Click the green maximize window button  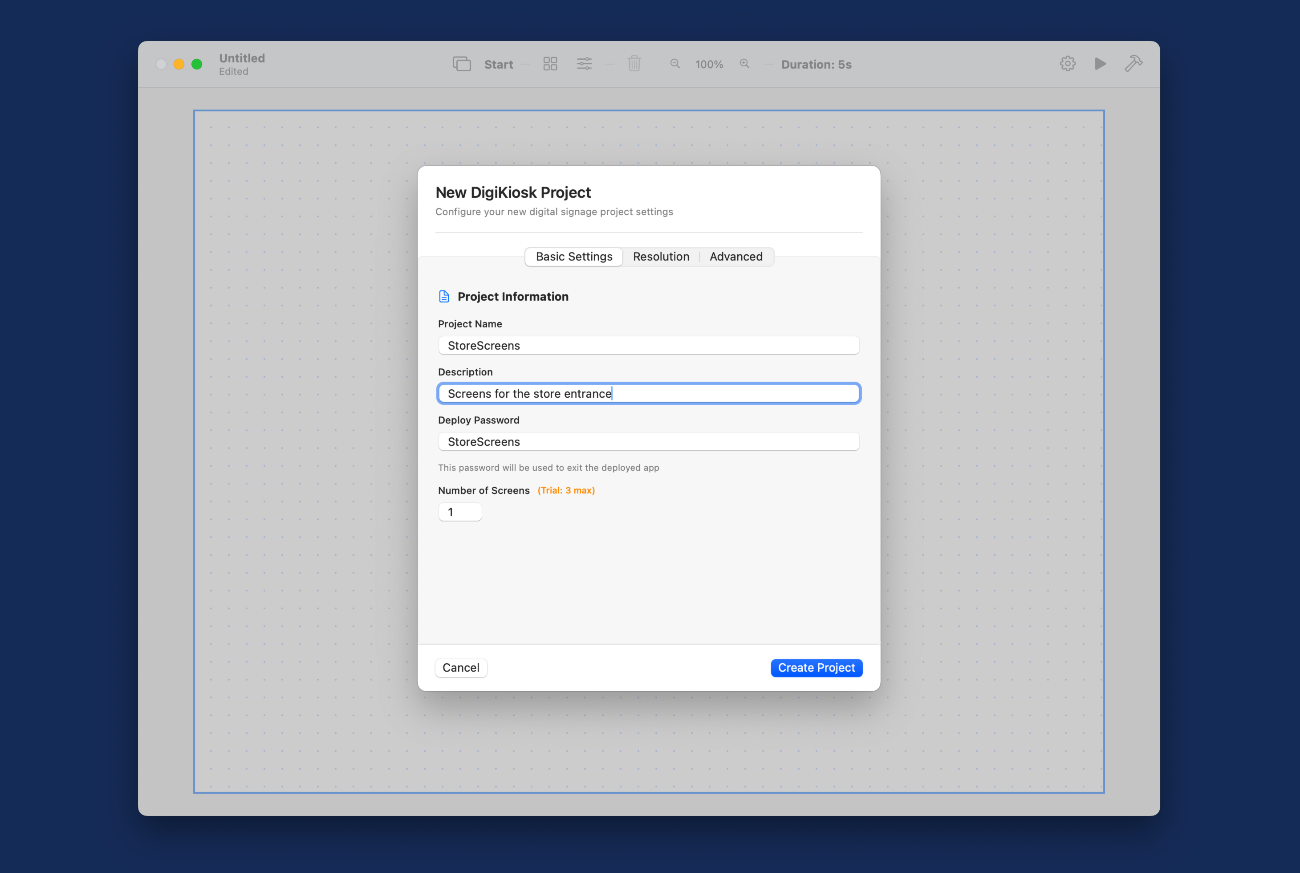(197, 64)
